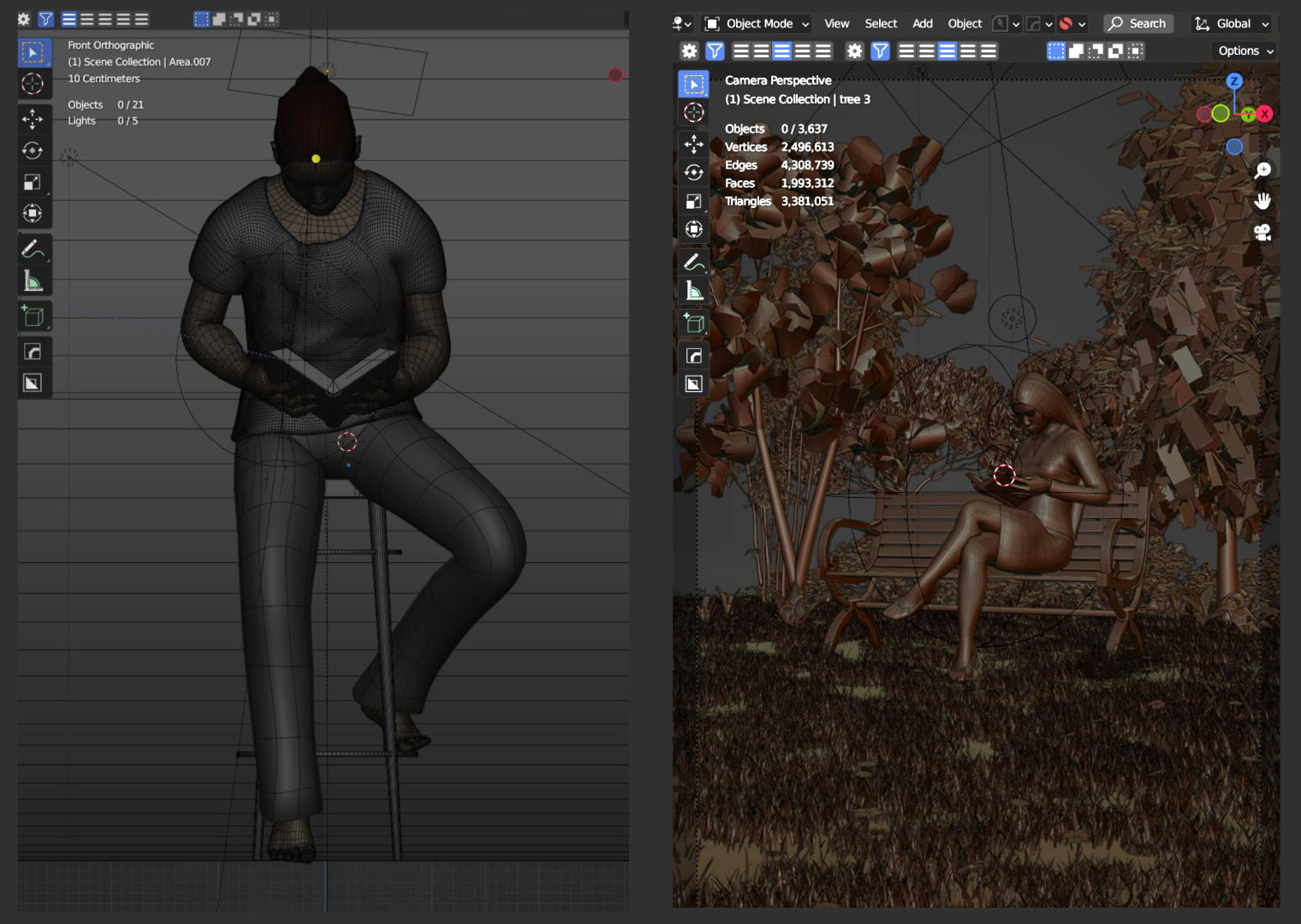This screenshot has height=924, width=1301.
Task: Toggle the funnel filter in left viewport header
Action: [x=46, y=19]
